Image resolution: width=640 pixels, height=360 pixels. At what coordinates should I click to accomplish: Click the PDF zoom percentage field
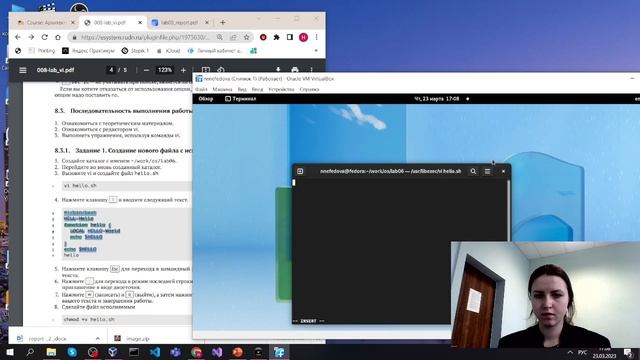[x=165, y=70]
